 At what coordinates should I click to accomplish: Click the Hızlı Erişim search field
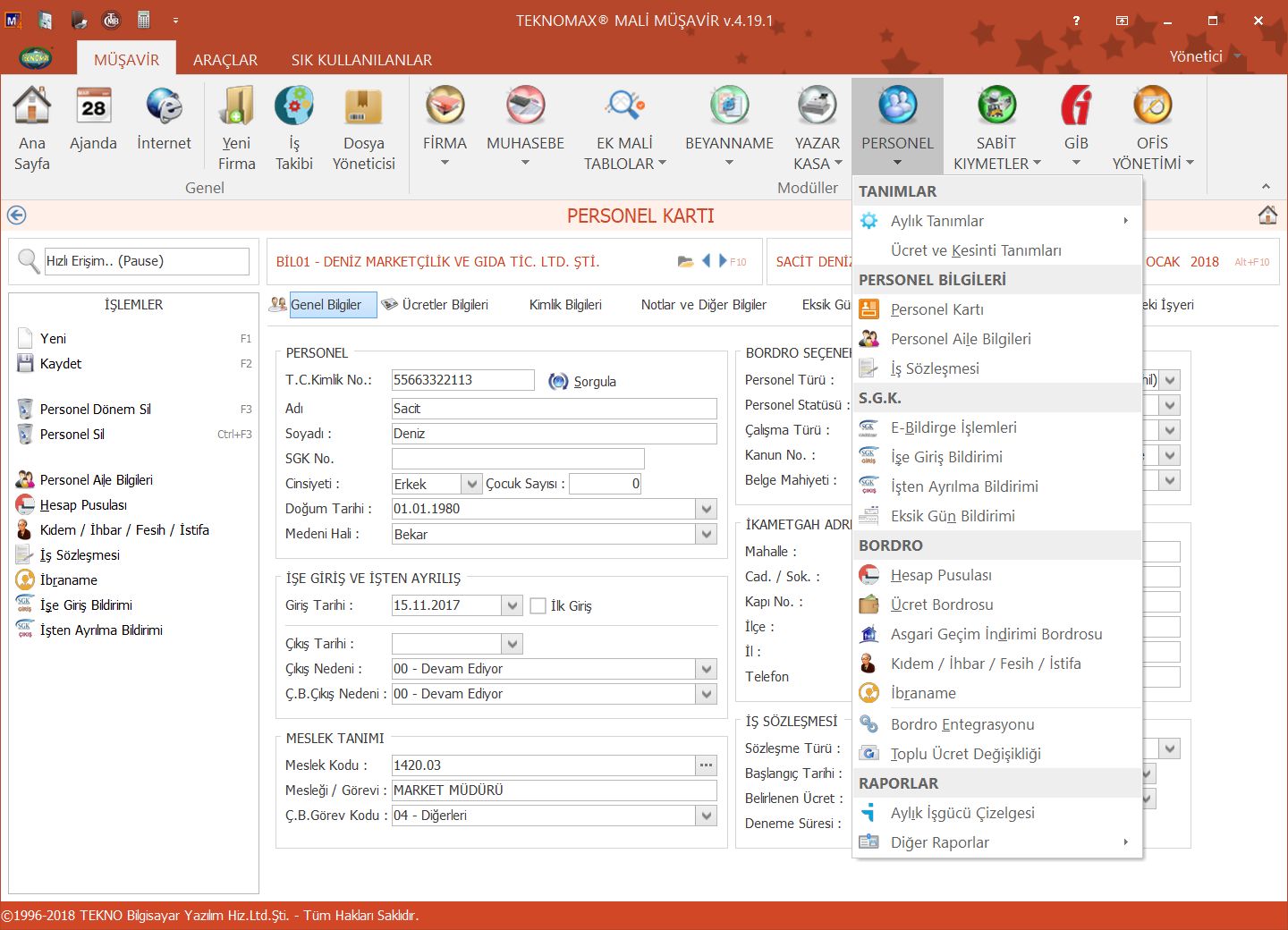[146, 261]
